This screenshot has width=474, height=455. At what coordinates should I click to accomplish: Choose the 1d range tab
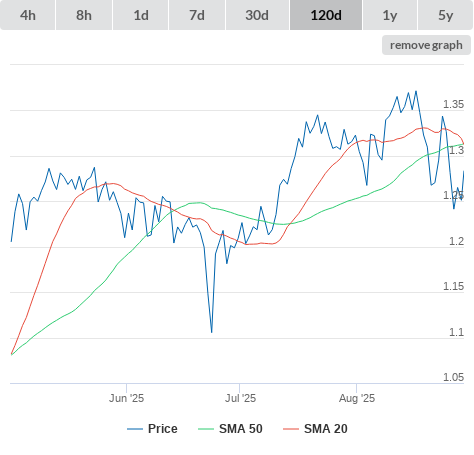tap(141, 15)
